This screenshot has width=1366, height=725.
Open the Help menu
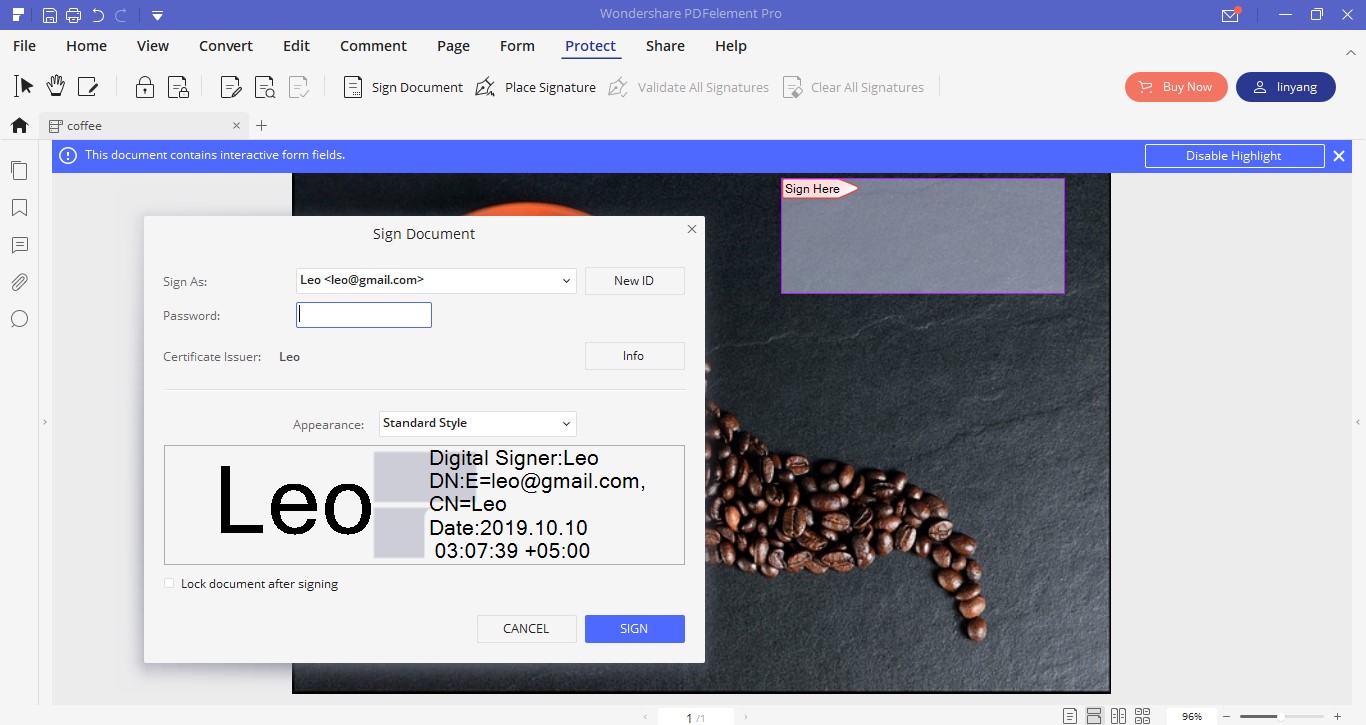(731, 46)
